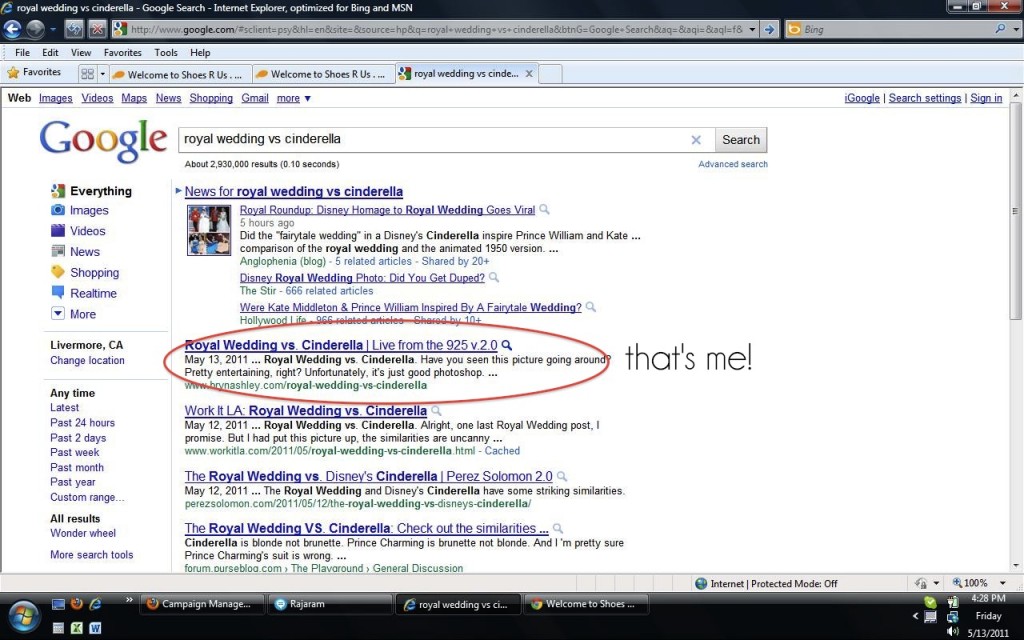1024x640 pixels.
Task: Open a new blank tab
Action: tap(550, 74)
